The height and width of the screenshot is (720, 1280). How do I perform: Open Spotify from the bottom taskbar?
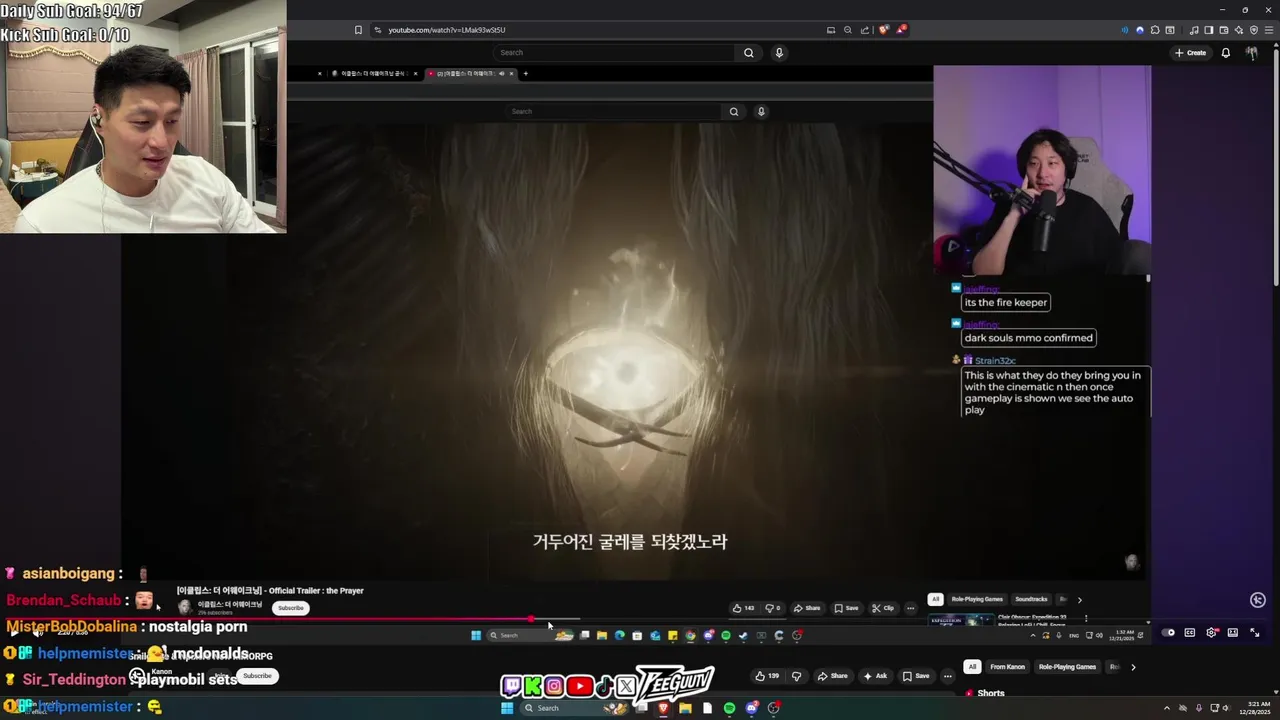coord(729,708)
